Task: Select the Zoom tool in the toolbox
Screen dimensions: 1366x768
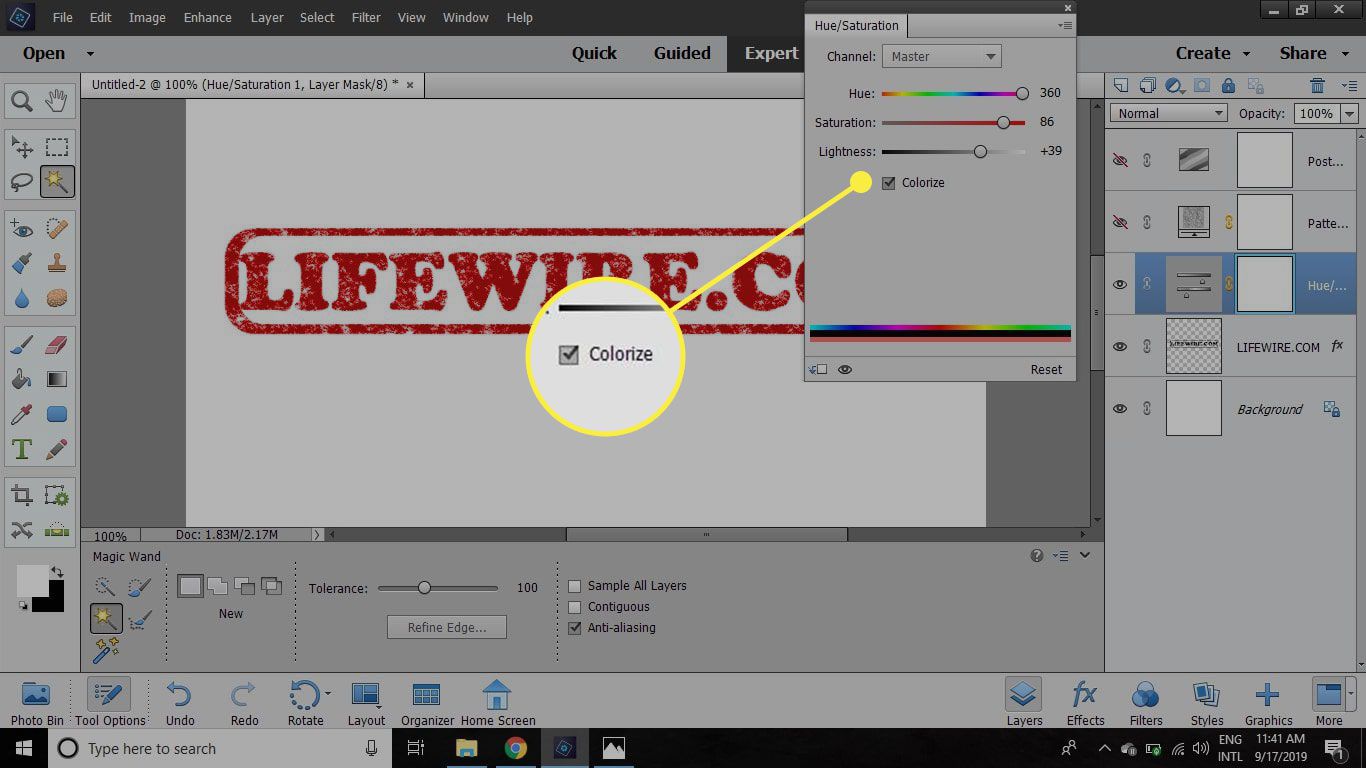Action: [x=22, y=100]
